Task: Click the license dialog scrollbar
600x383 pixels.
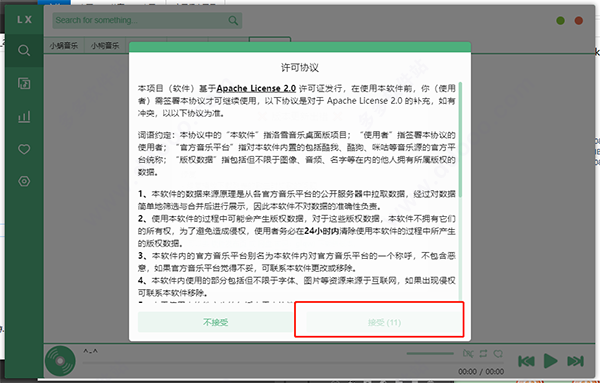Action: (x=460, y=140)
